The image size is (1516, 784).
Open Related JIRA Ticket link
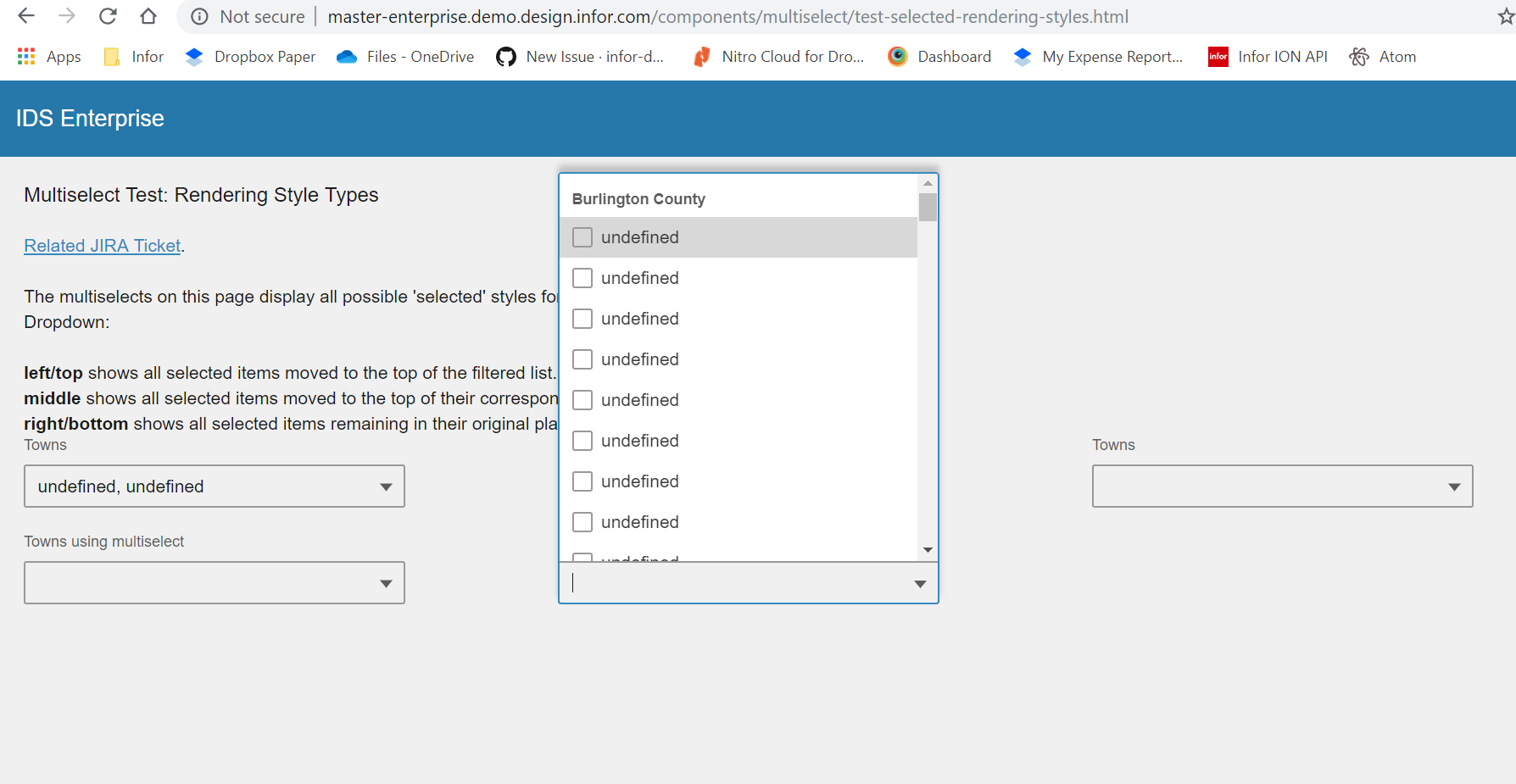coord(103,246)
